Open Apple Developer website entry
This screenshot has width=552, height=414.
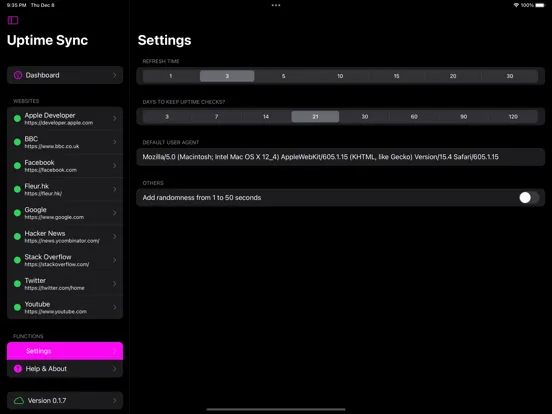(x=65, y=119)
